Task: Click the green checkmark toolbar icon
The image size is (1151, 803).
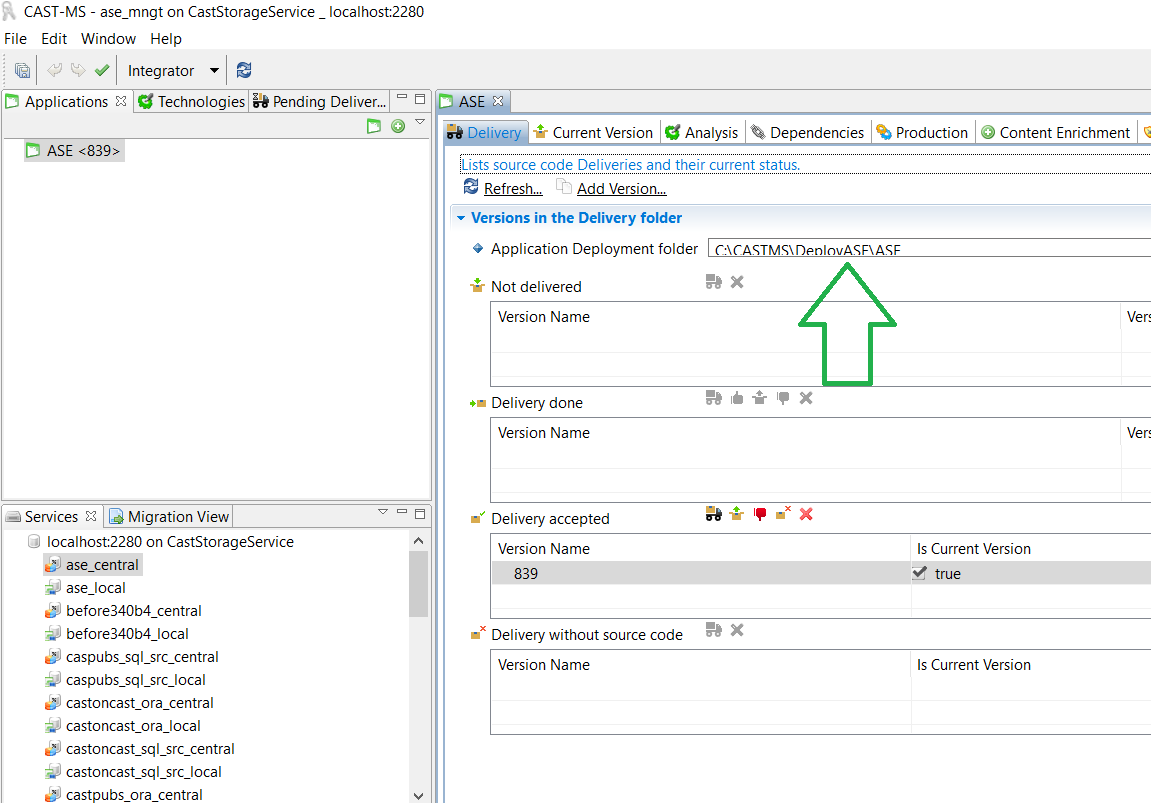Action: 102,70
